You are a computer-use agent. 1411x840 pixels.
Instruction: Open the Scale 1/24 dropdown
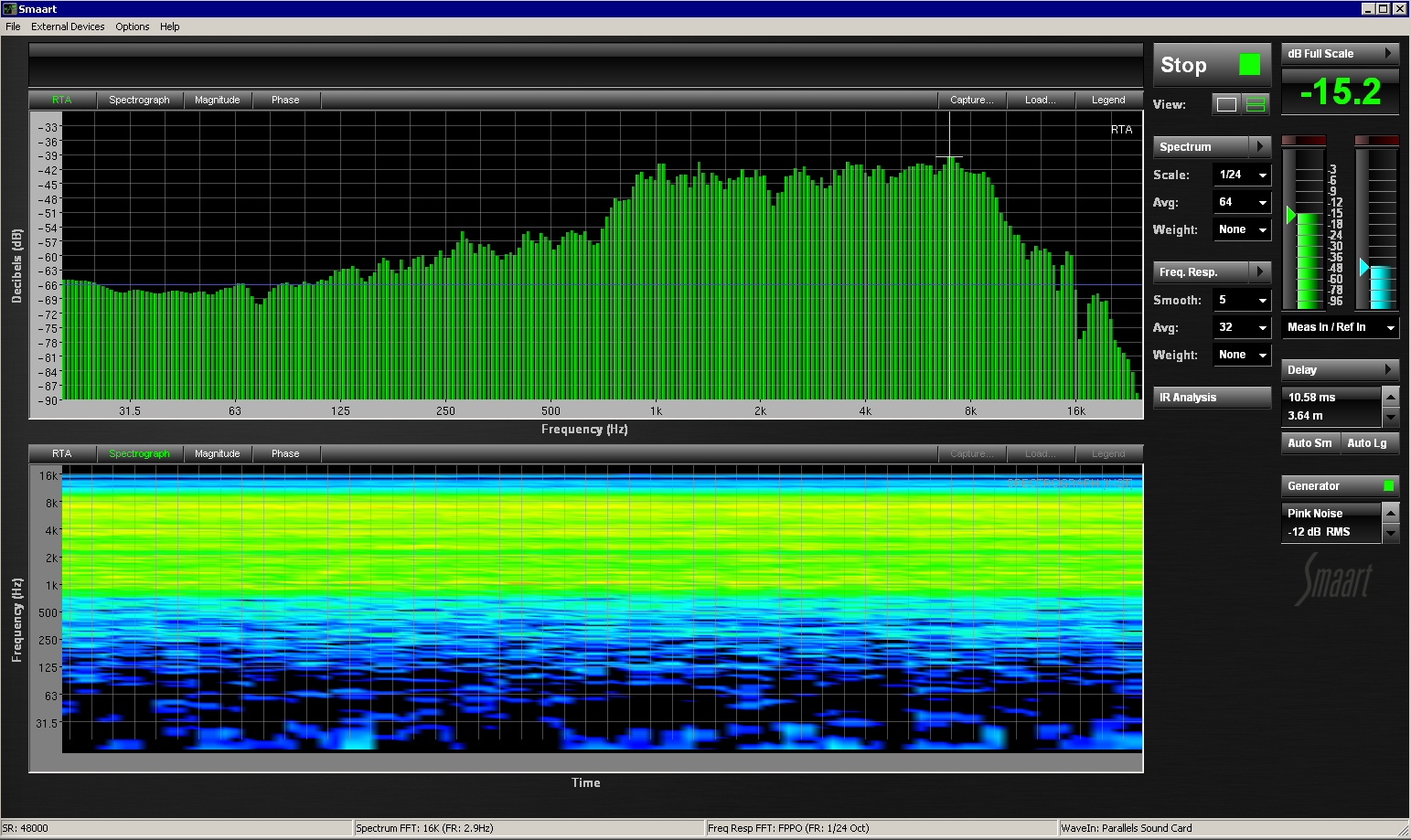tap(1242, 175)
